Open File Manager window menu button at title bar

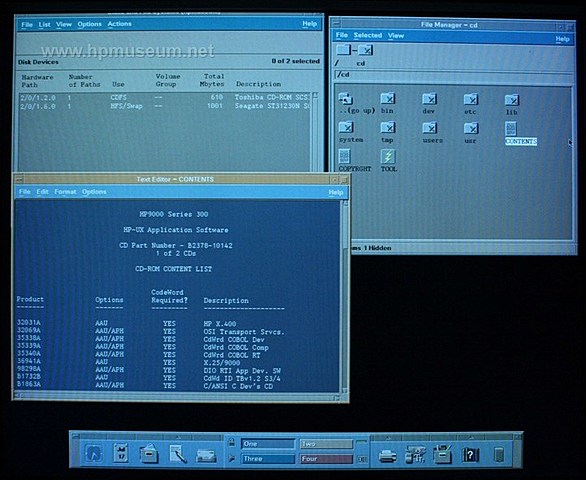[336, 24]
